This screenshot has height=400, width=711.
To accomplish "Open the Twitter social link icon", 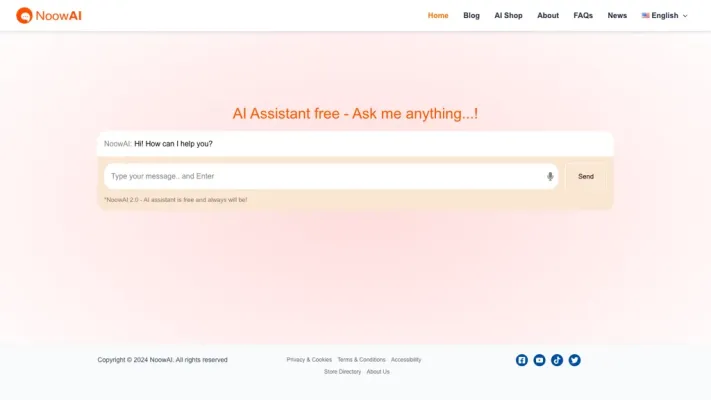I will 574,360.
